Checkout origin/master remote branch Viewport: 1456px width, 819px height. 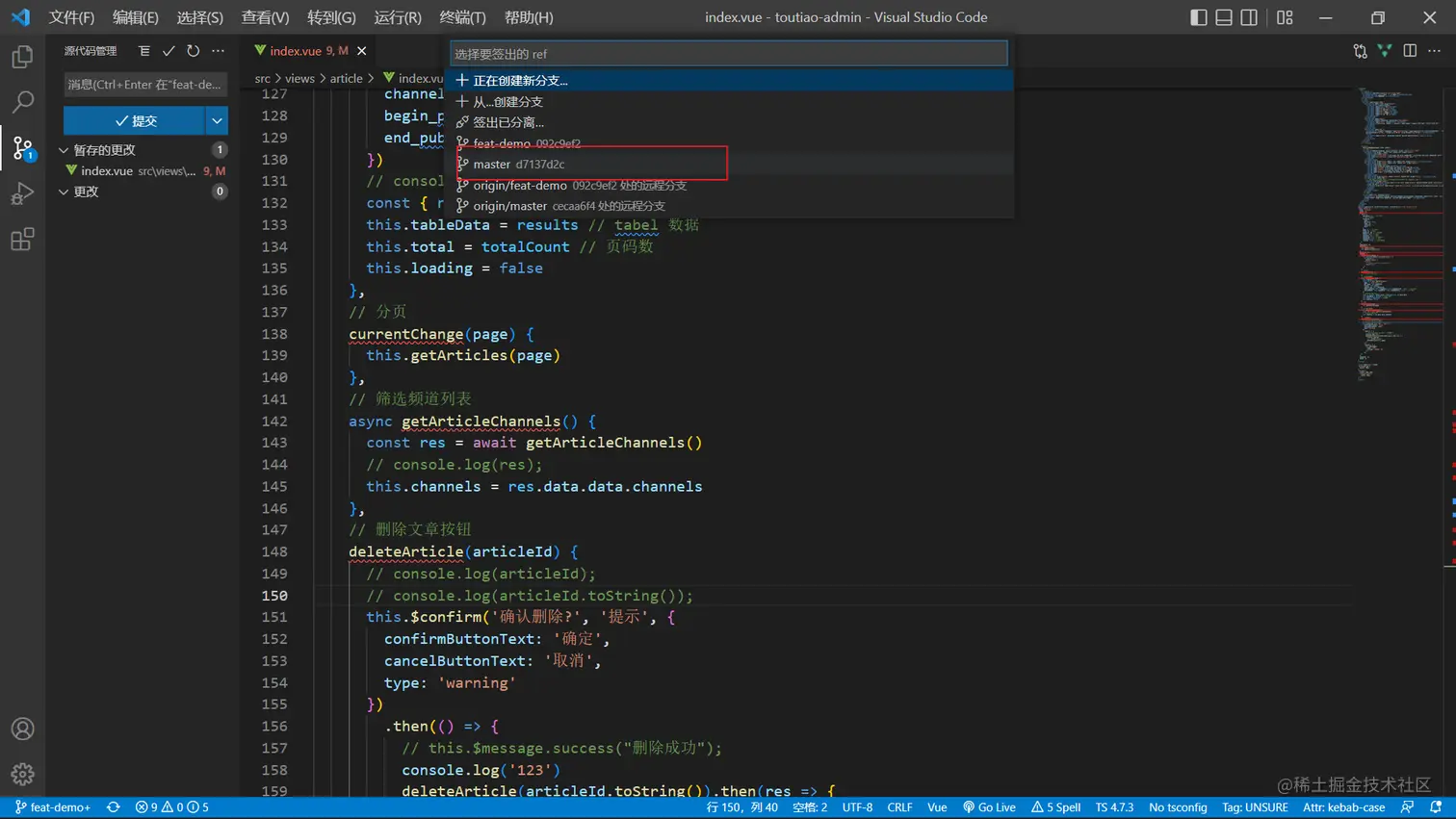tap(731, 206)
